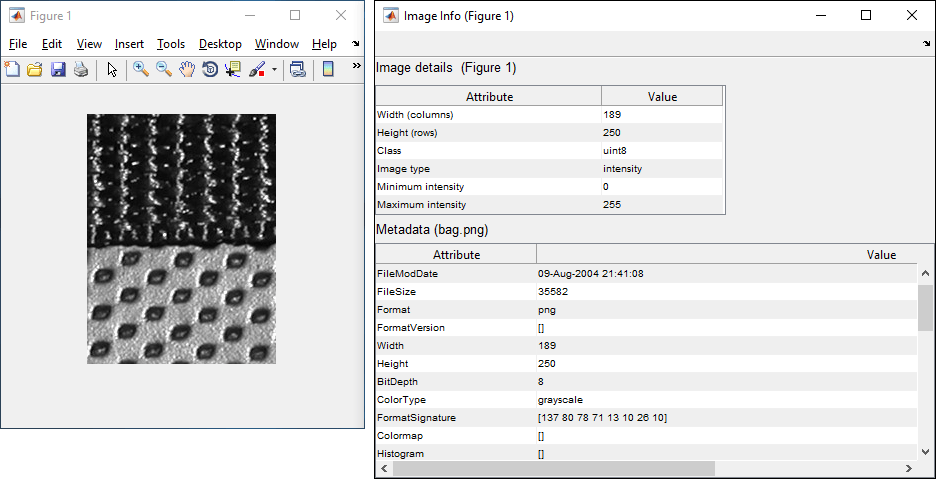Click the 'grayscale' ColorType value
This screenshot has height=479, width=936.
click(x=560, y=400)
